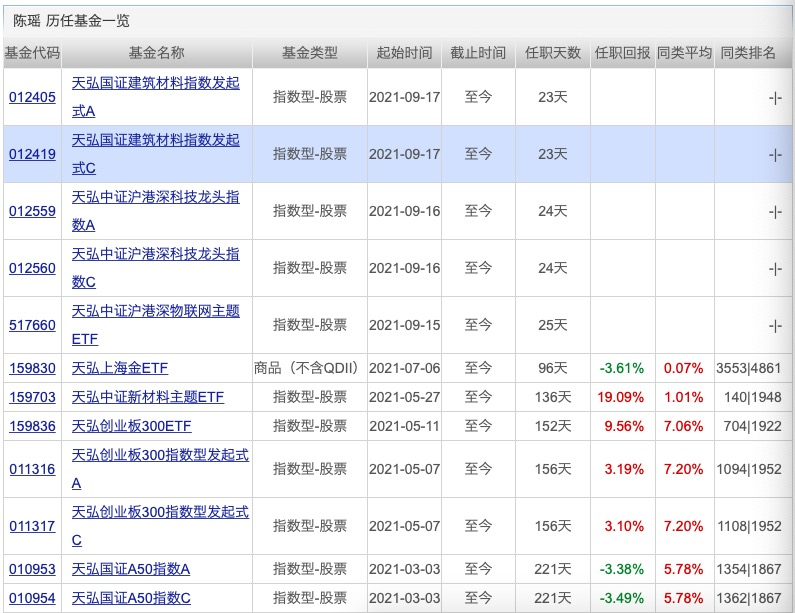Viewport: 795px width, 613px height.
Task: Open fund code link 159703
Action: point(32,397)
